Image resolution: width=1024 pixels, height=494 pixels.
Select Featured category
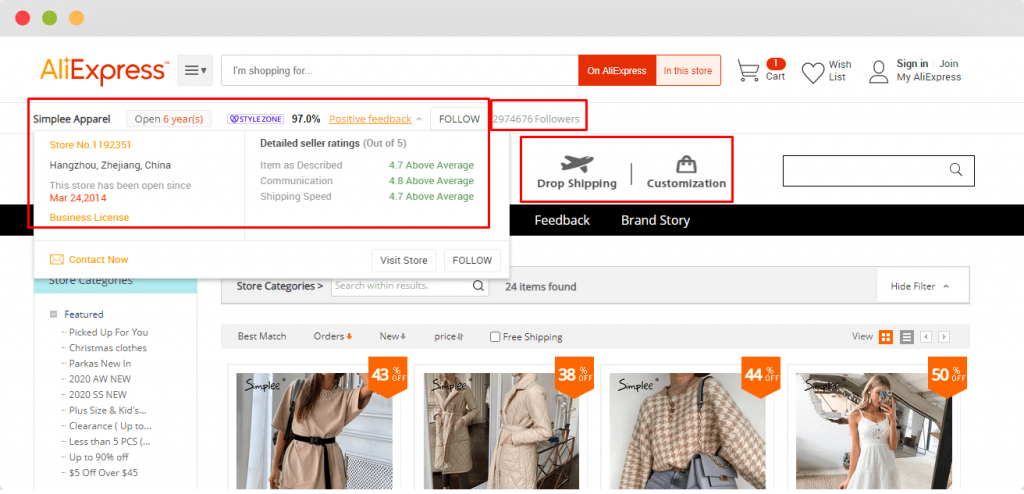(x=84, y=314)
